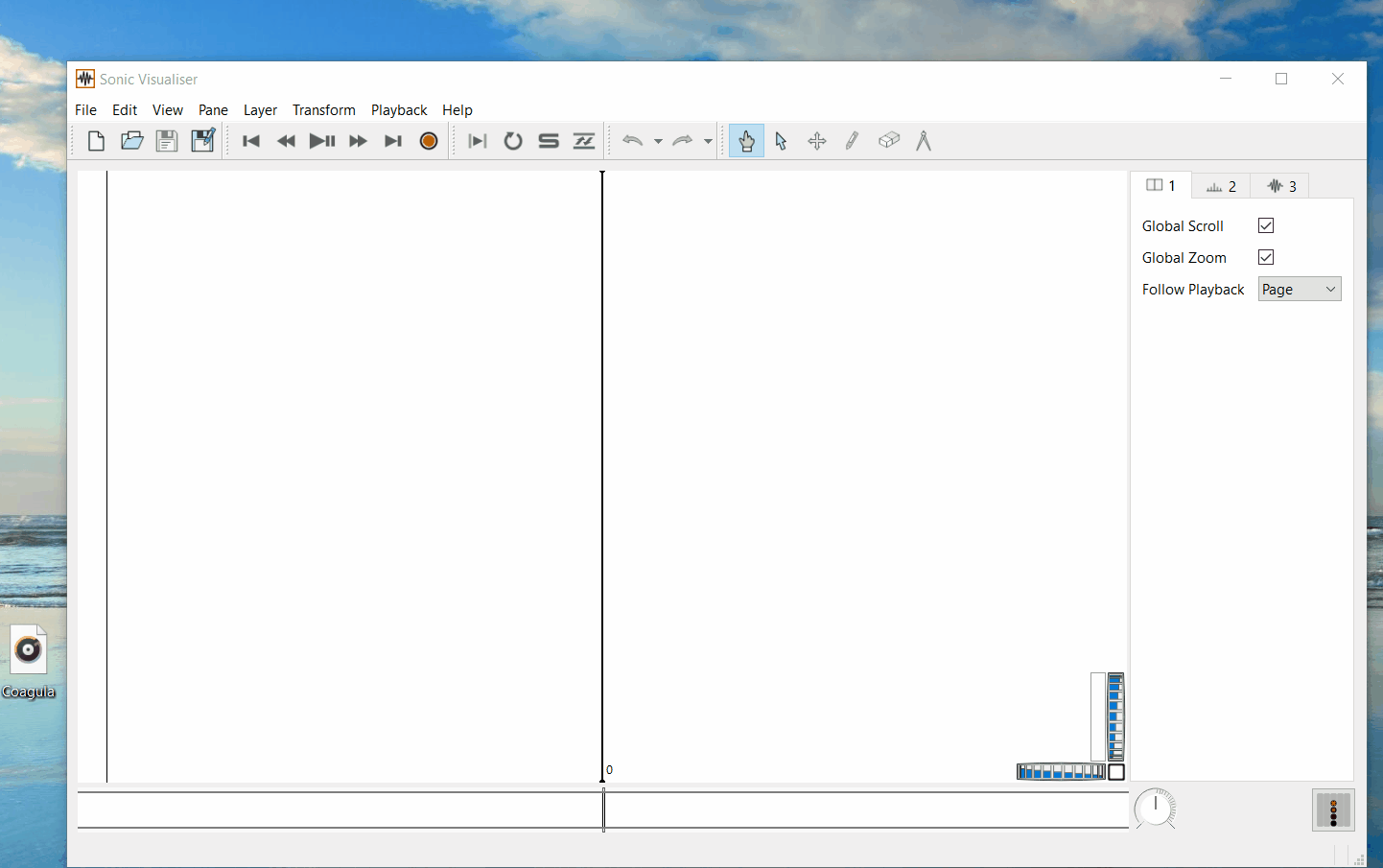Toggle Play/Pause playback

pyautogui.click(x=322, y=141)
